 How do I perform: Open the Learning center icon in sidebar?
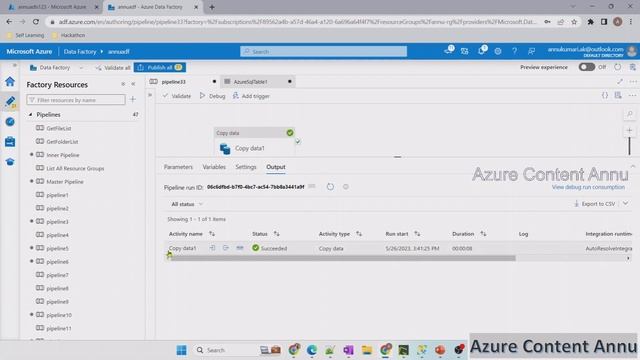click(x=10, y=162)
